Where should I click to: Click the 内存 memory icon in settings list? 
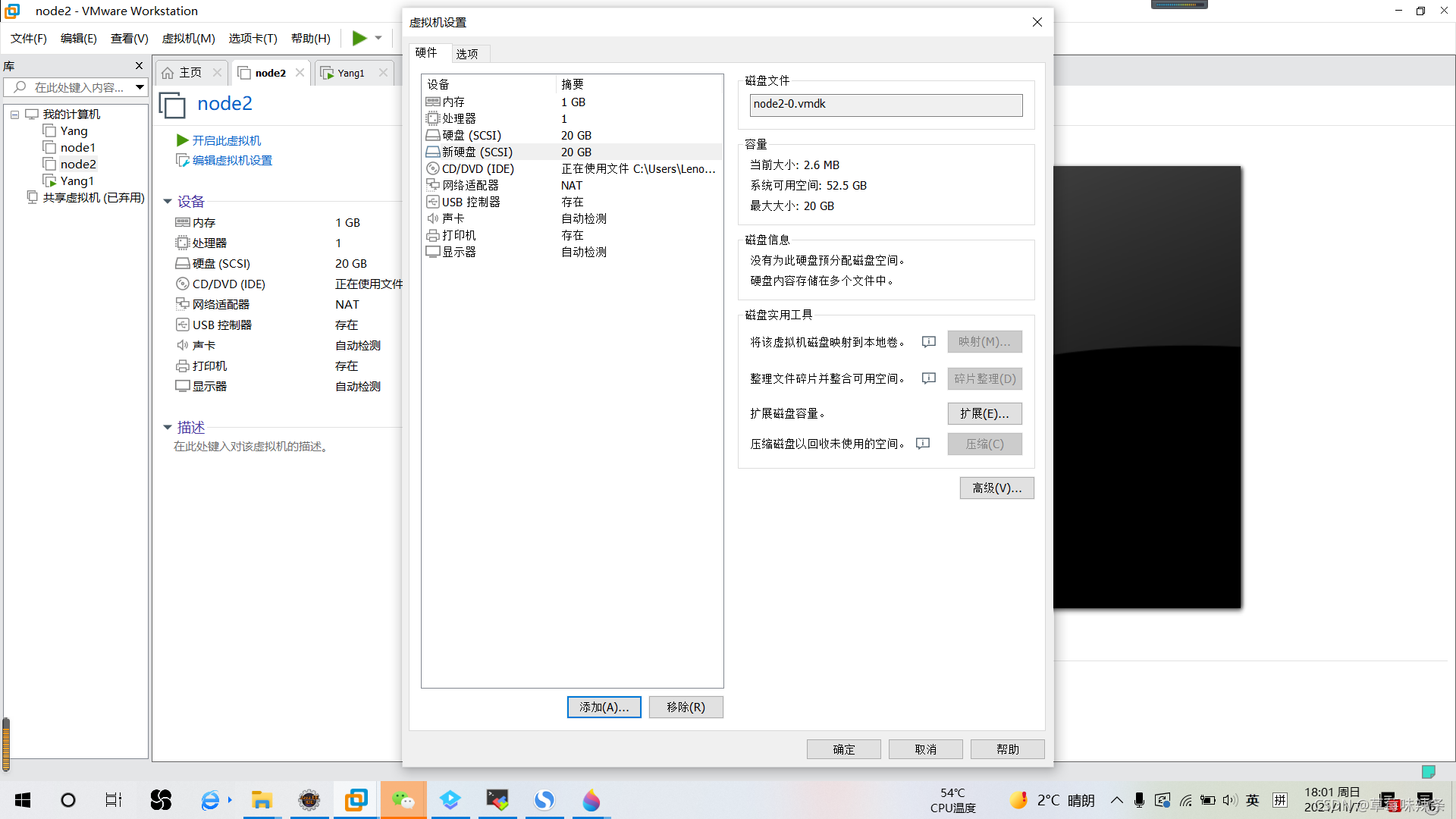pyautogui.click(x=433, y=102)
